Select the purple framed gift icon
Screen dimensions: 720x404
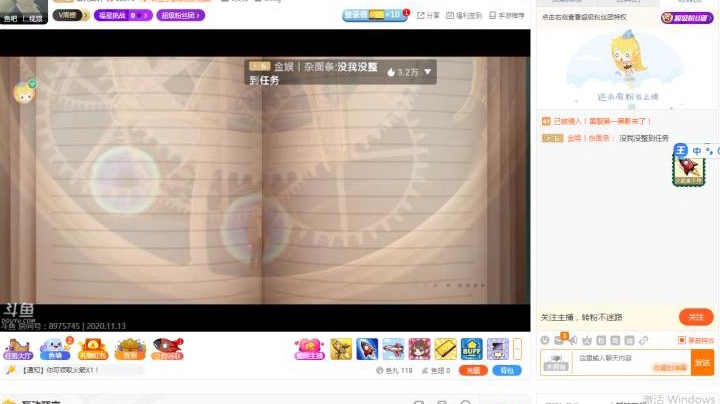pos(498,349)
